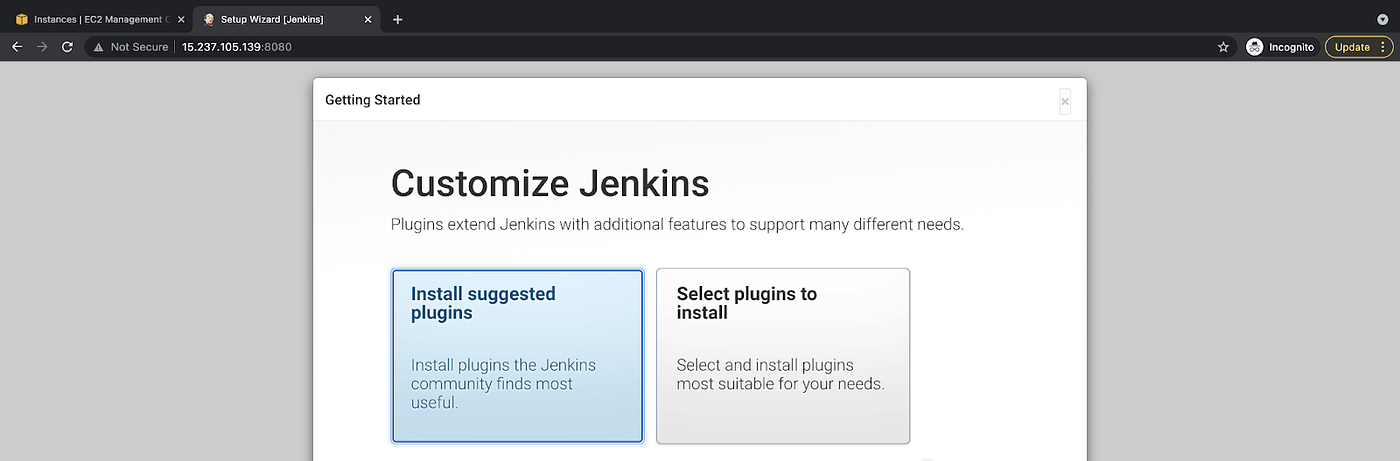This screenshot has width=1400, height=461.
Task: Click the Getting Started dialog title
Action: coord(372,100)
